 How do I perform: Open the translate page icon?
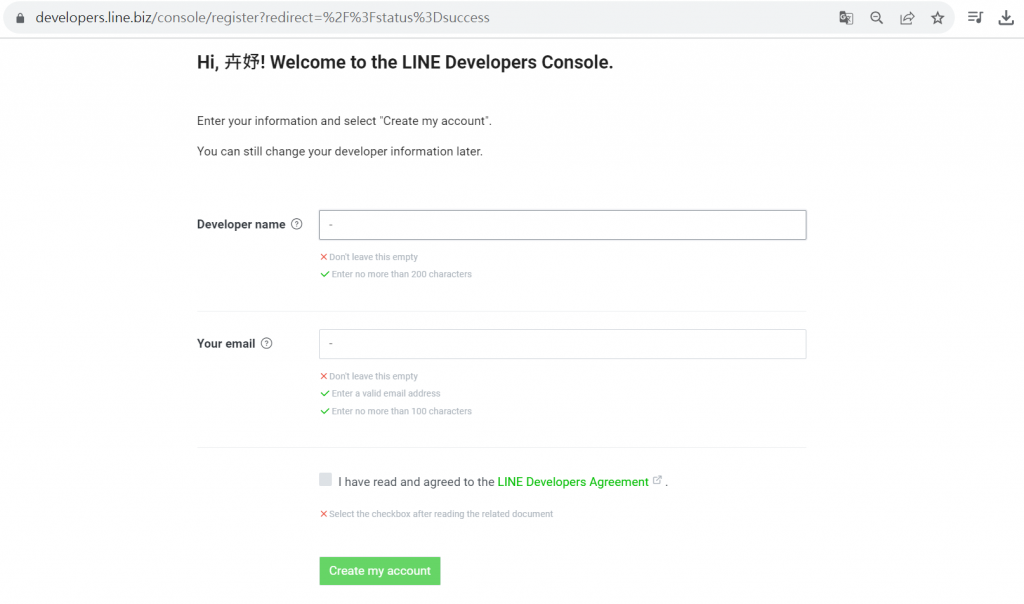point(846,18)
